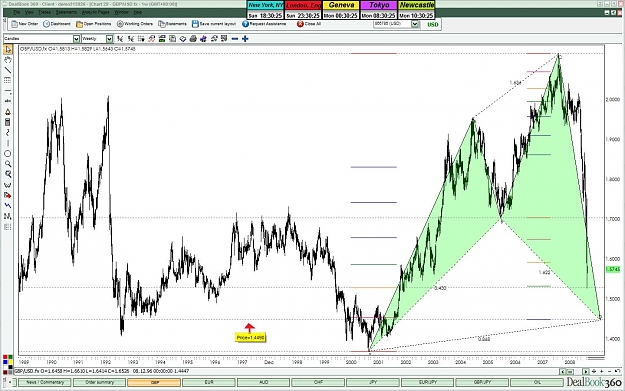Click Request Assistance
The width and height of the screenshot is (625, 391).
264,24
